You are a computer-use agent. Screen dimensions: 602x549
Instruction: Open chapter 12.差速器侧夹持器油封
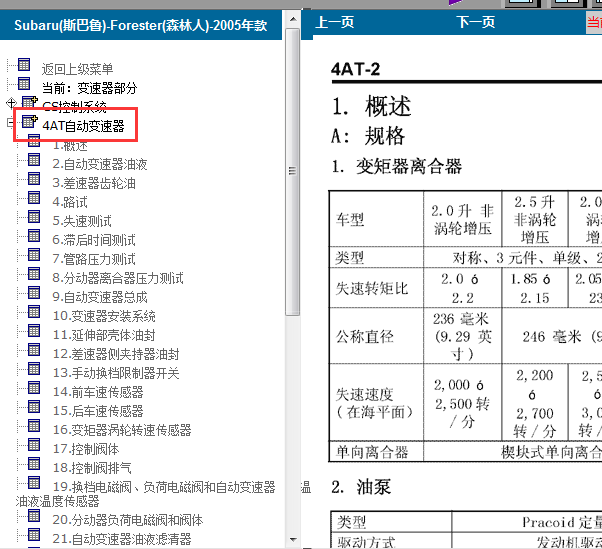(x=116, y=354)
